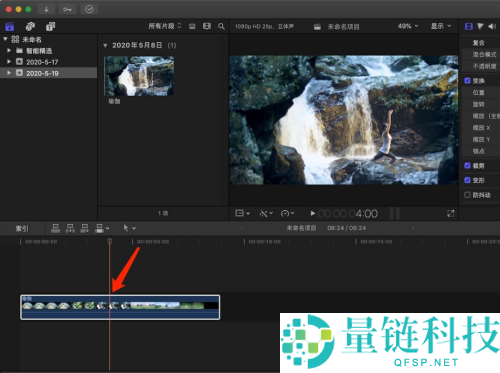Expand the 2020-5-19 event

click(x=9, y=73)
